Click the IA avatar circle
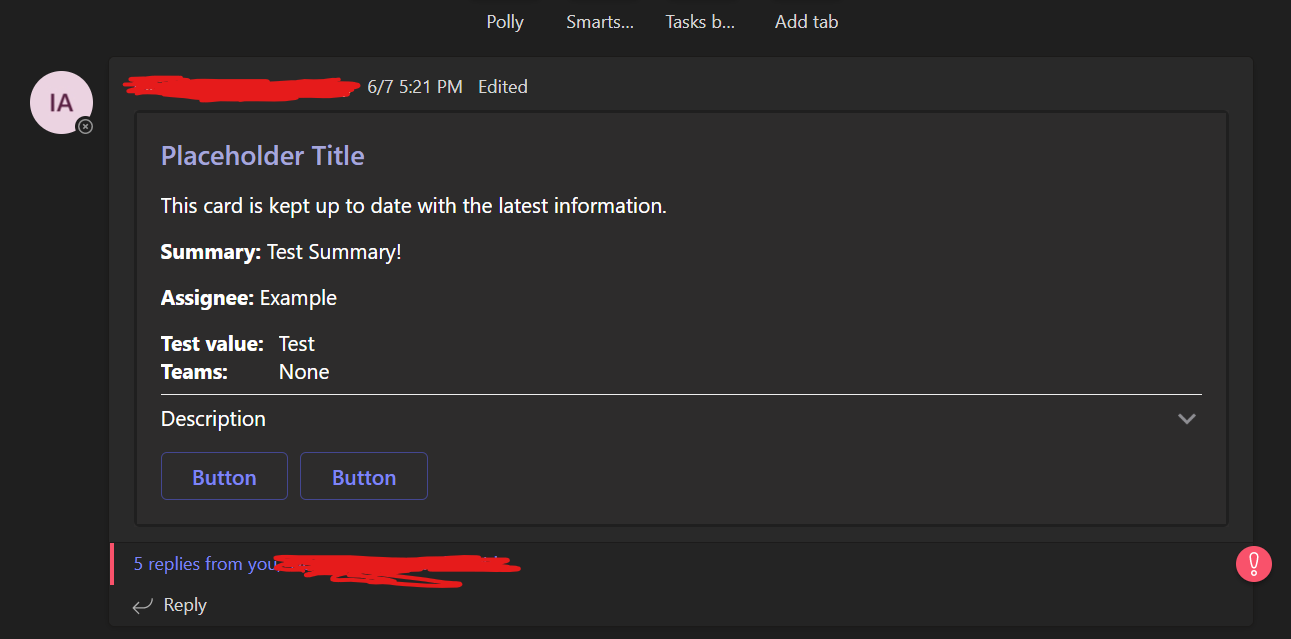Image resolution: width=1291 pixels, height=639 pixels. [61, 101]
